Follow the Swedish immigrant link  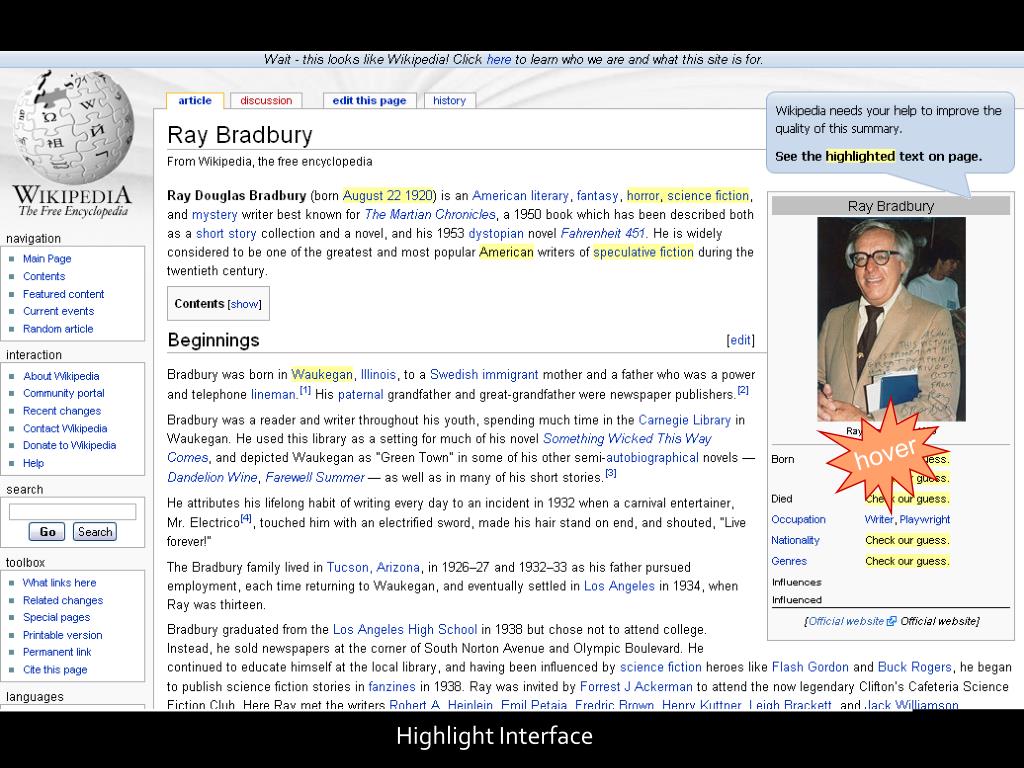click(484, 375)
